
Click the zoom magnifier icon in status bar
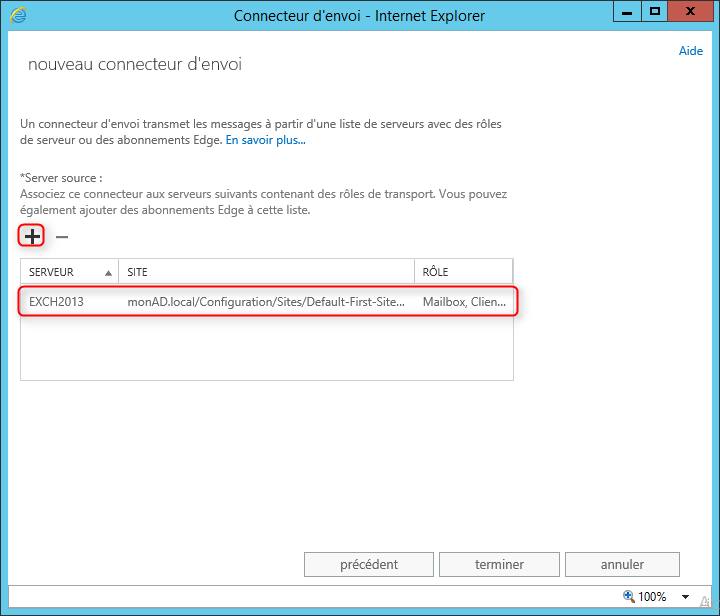[x=629, y=596]
